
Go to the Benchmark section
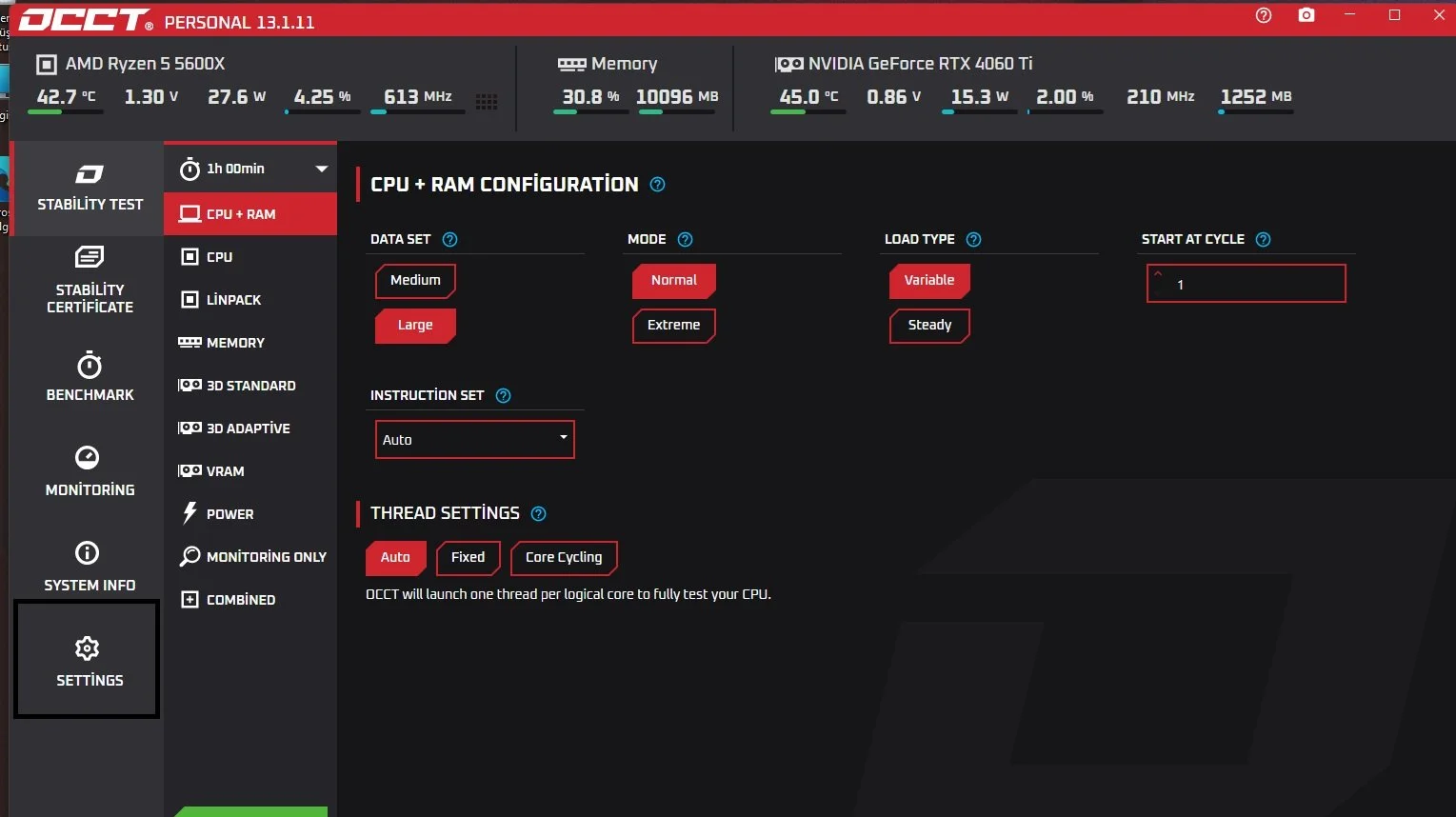(x=90, y=377)
